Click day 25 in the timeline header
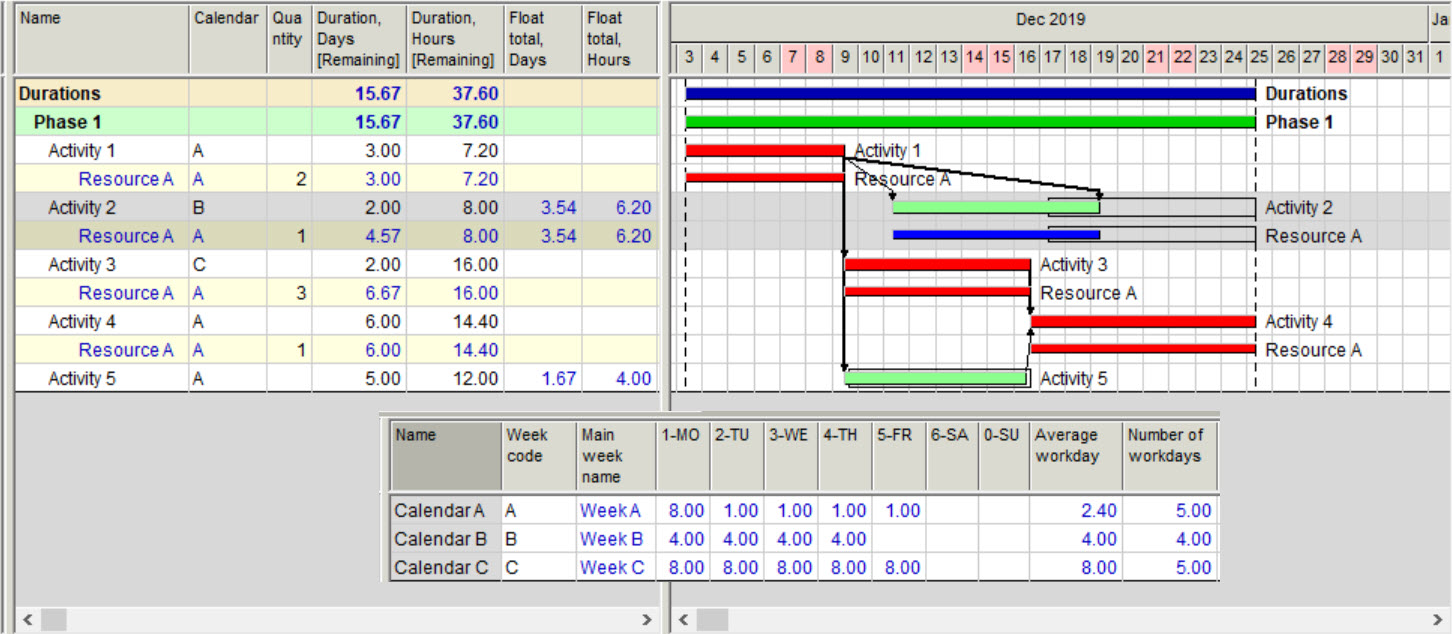Image resolution: width=1452 pixels, height=634 pixels. [x=1259, y=57]
